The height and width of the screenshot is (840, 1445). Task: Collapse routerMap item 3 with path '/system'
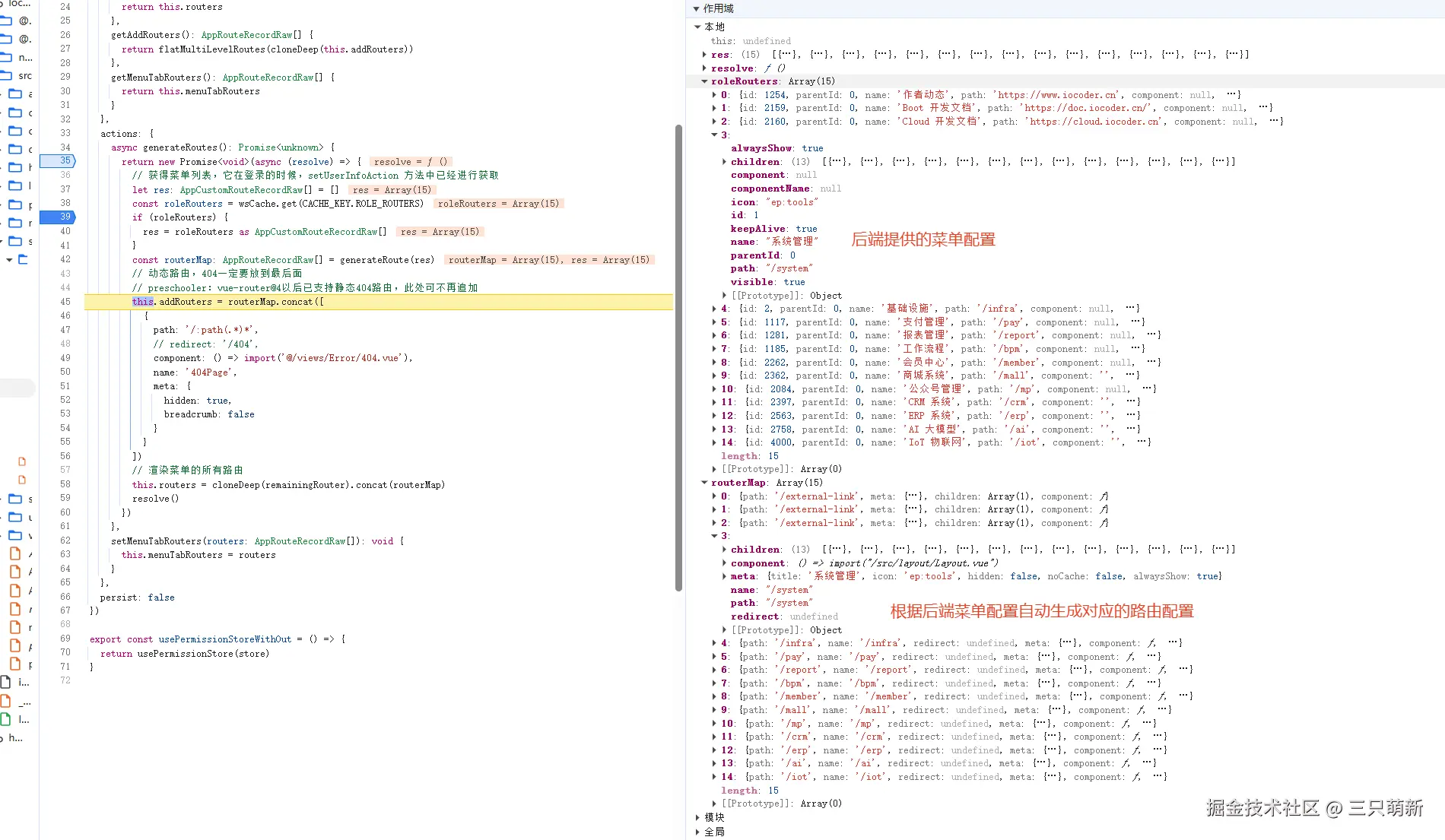(x=714, y=536)
